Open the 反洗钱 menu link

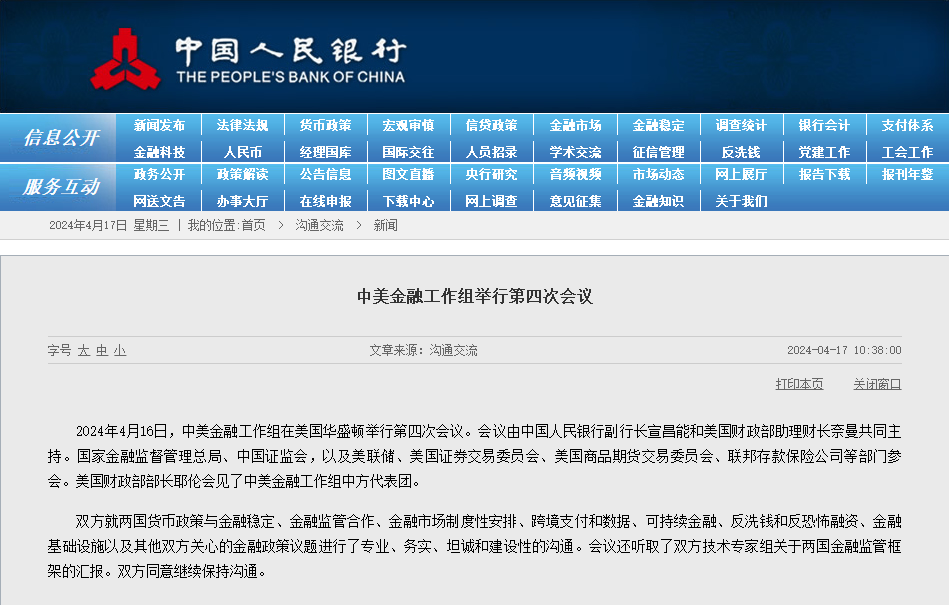741,152
